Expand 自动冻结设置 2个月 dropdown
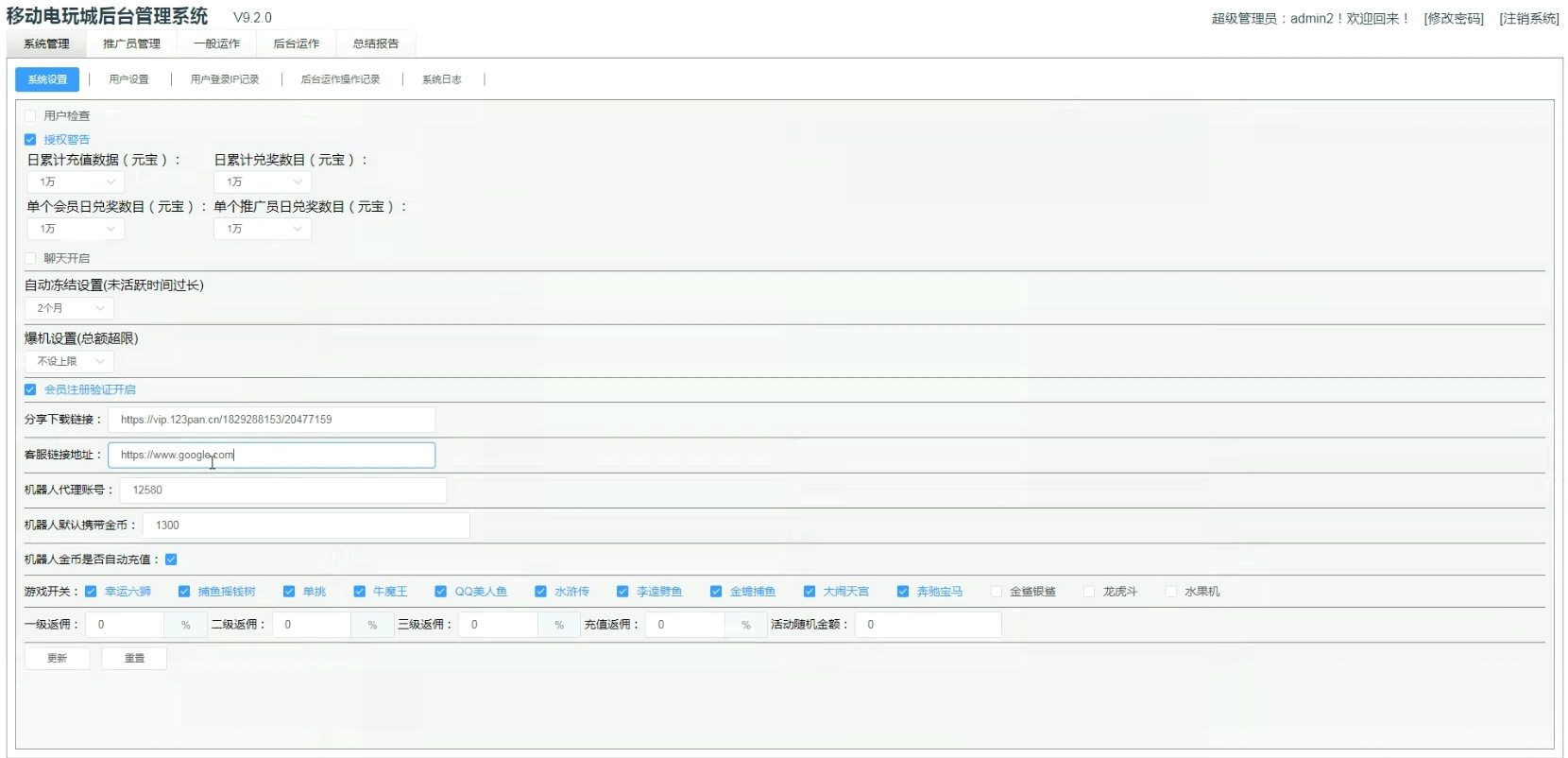Viewport: 1568px width, 758px height. click(x=69, y=308)
